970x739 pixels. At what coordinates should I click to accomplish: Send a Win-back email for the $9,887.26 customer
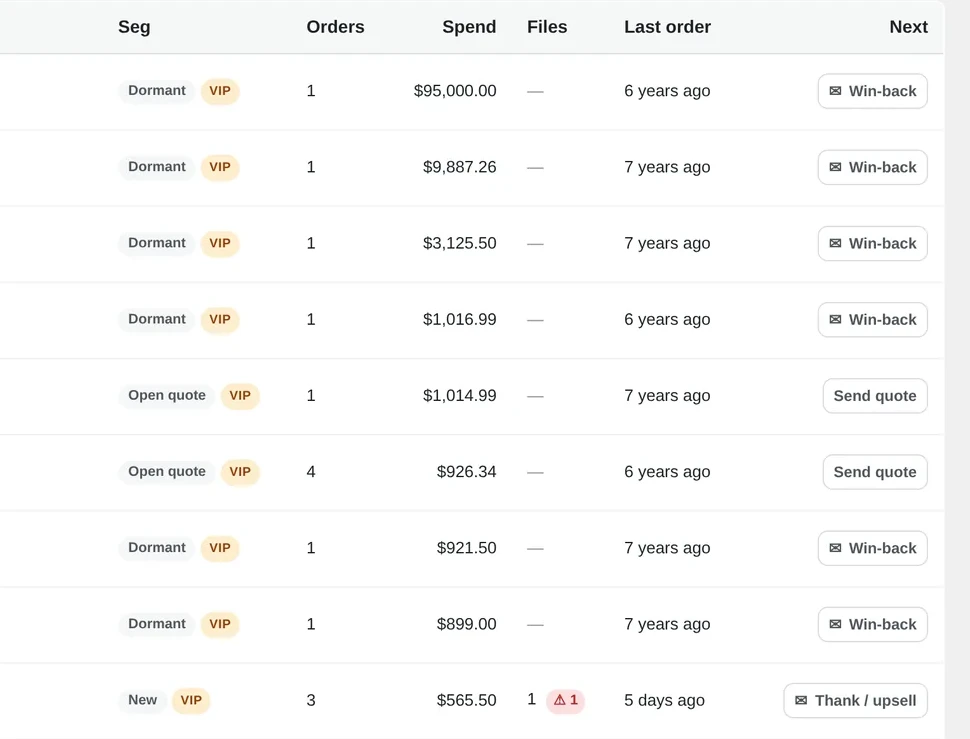[x=872, y=167]
